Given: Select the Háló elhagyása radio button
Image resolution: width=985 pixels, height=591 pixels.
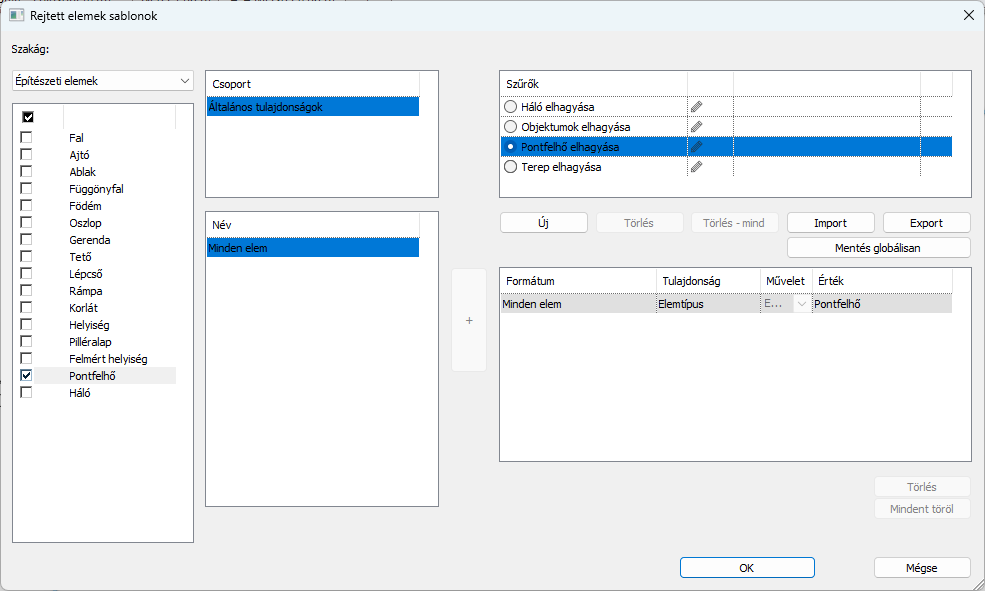Looking at the screenshot, I should point(511,107).
